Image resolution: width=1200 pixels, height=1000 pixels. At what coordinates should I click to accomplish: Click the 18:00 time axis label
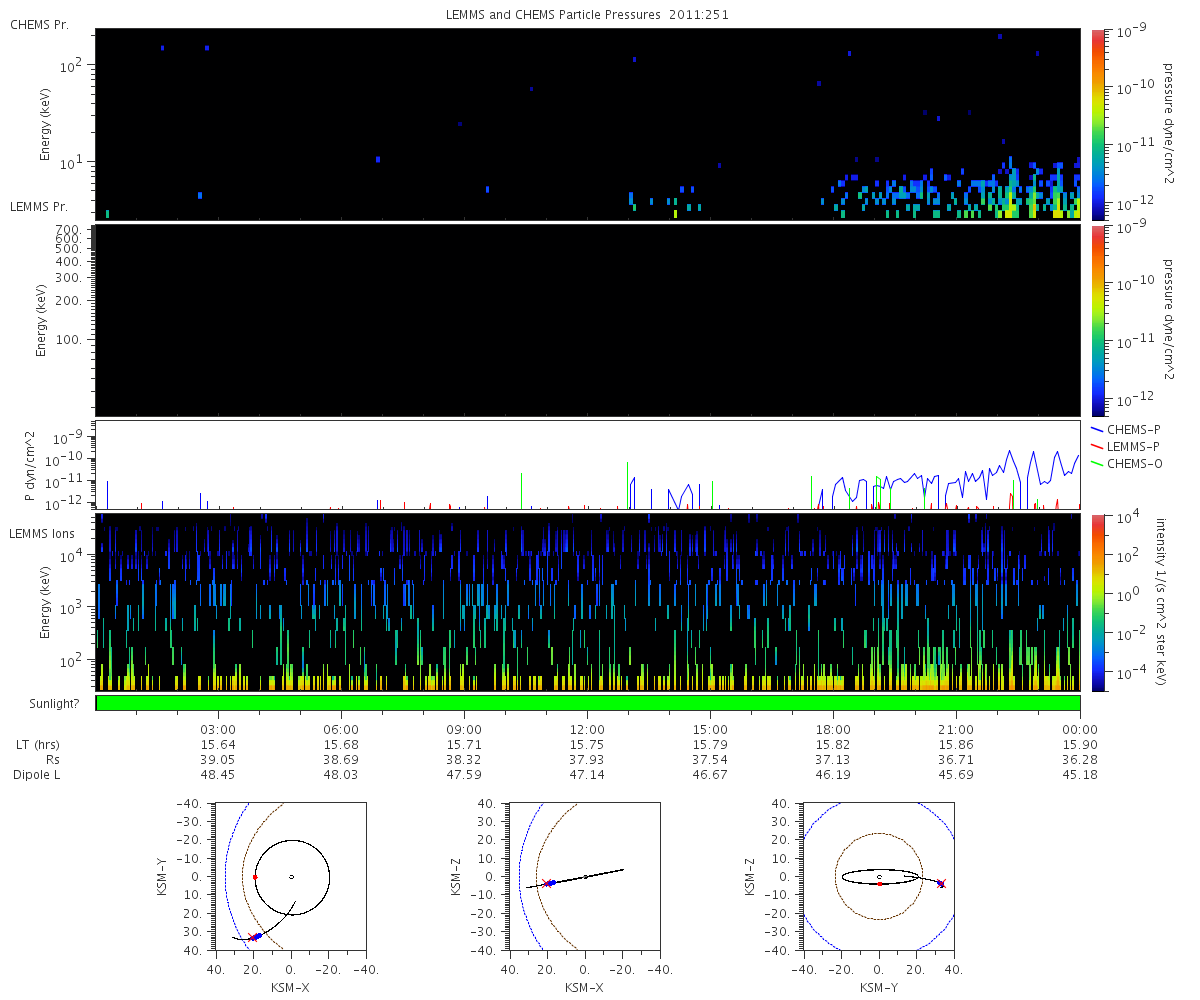pos(833,730)
